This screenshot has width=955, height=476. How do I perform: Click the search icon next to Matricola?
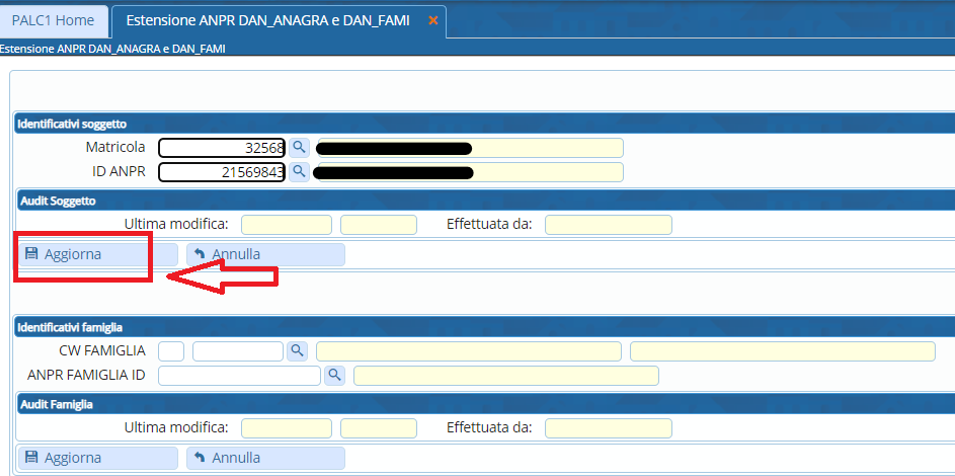[298, 147]
